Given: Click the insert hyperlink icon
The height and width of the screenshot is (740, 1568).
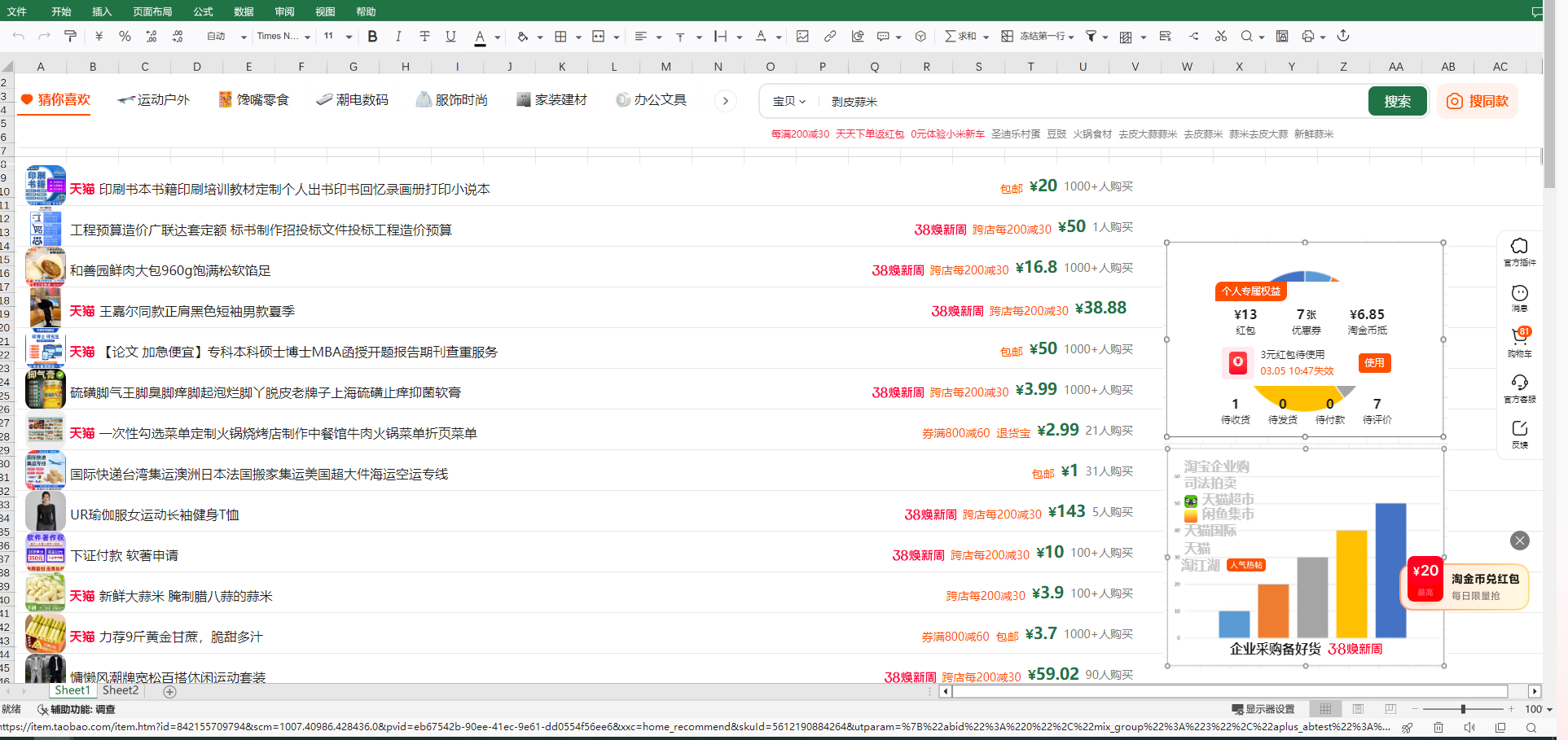Looking at the screenshot, I should tap(830, 36).
